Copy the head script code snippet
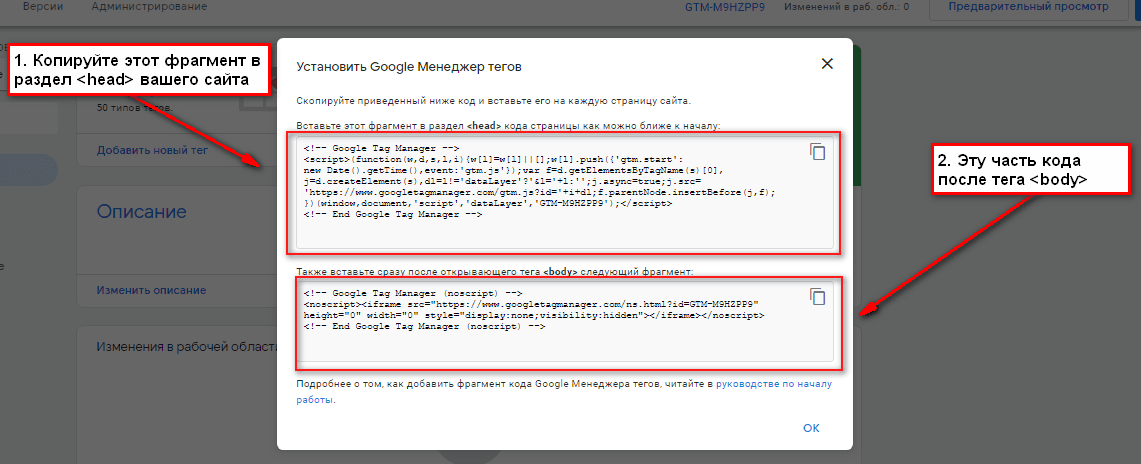The image size is (1141, 464). coord(818,151)
